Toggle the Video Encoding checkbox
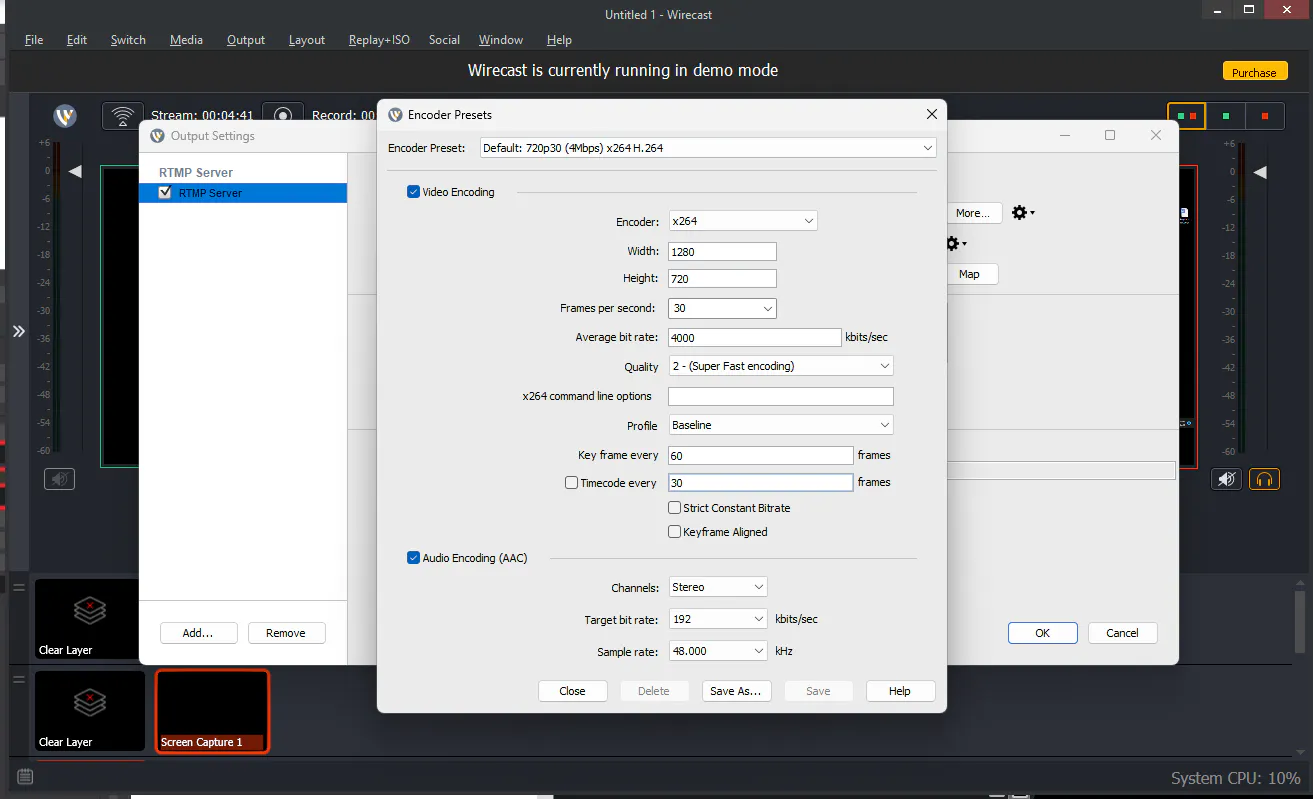This screenshot has height=799, width=1313. pyautogui.click(x=413, y=192)
